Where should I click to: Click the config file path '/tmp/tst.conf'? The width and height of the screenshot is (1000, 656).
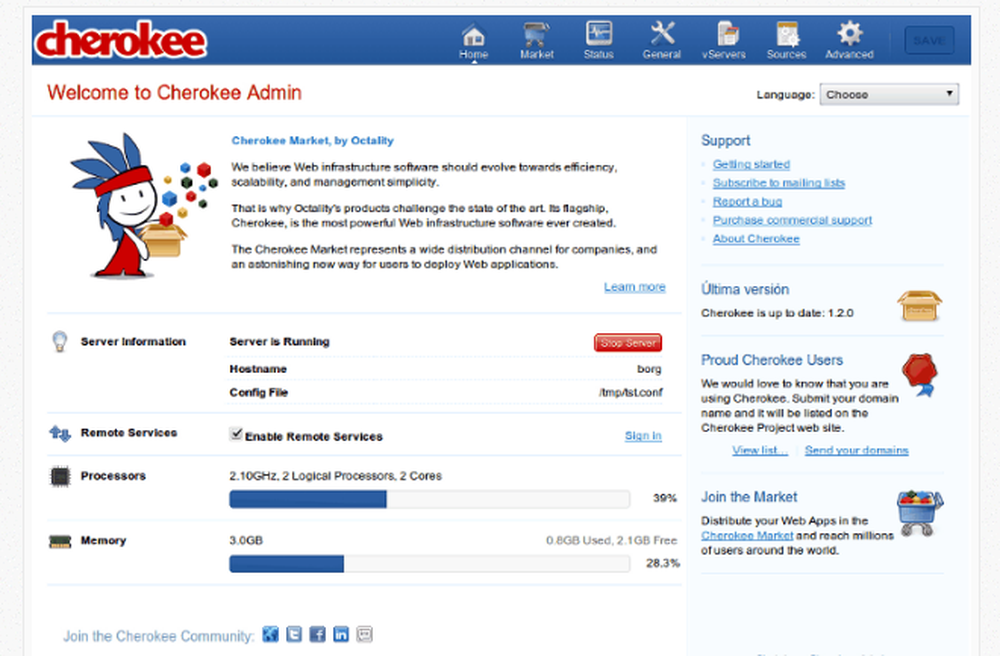[x=630, y=393]
